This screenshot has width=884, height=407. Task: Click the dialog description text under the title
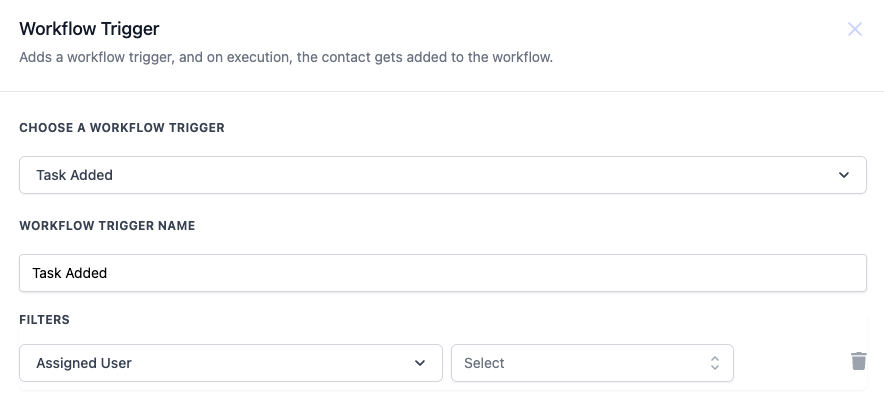tap(286, 57)
